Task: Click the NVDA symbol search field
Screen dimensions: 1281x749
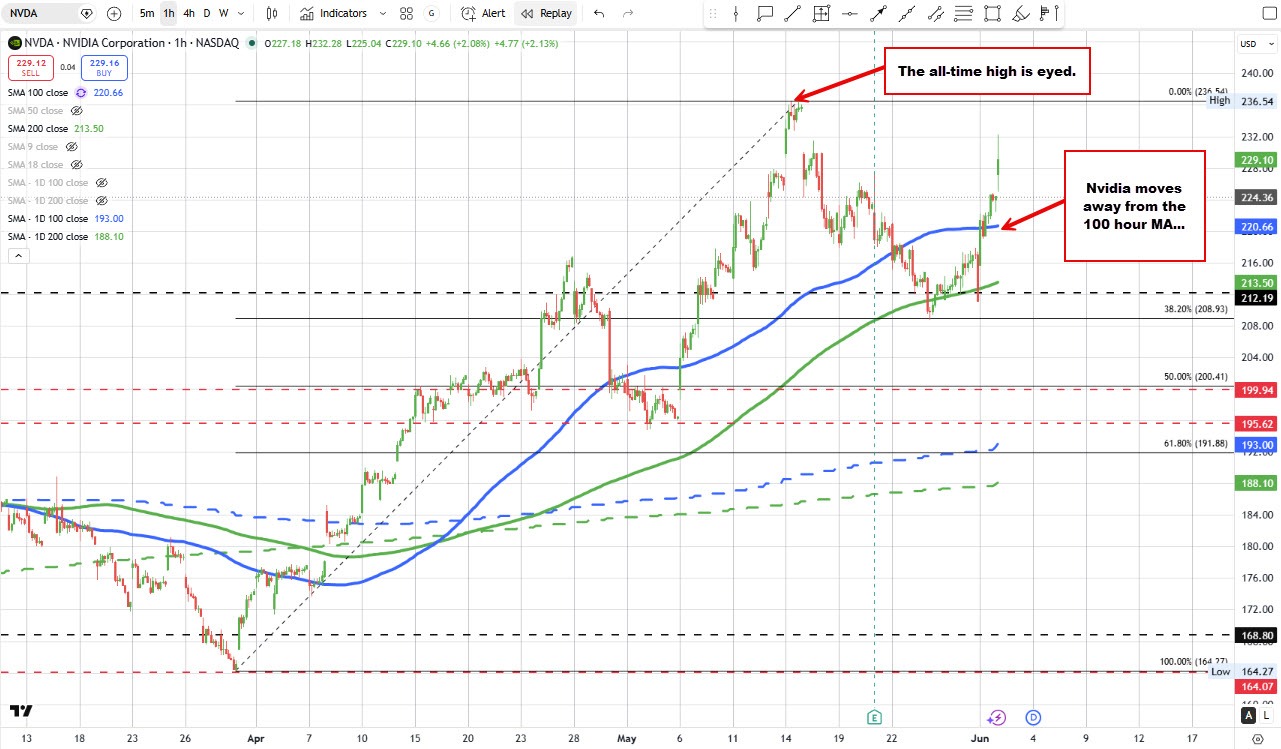Action: (47, 14)
